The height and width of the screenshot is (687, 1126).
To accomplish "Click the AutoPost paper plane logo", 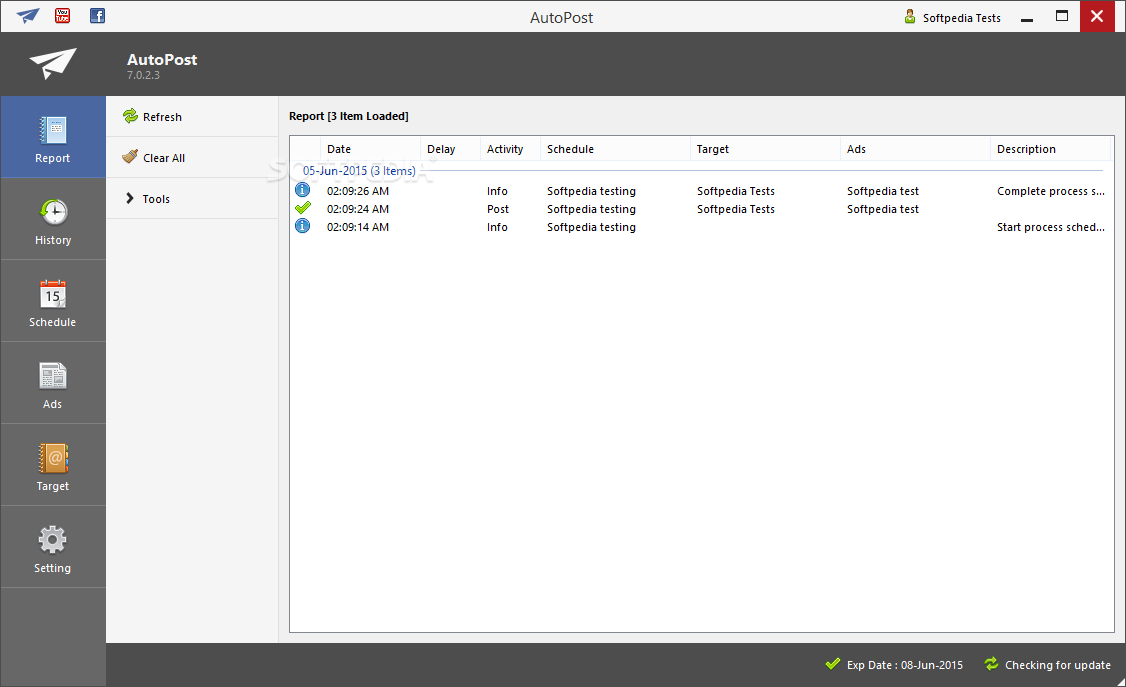I will tap(52, 63).
